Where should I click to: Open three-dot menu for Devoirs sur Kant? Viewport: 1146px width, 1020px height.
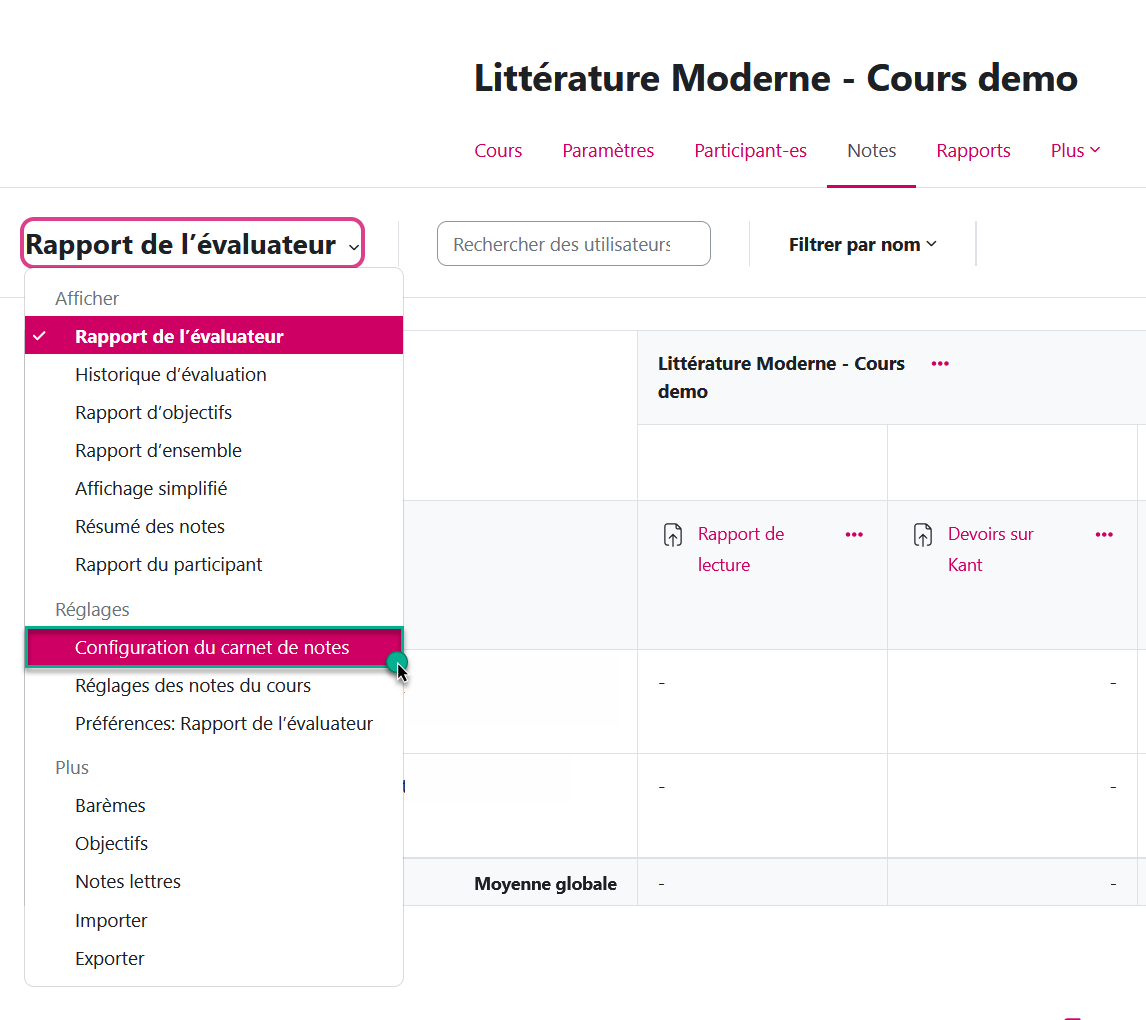[x=1103, y=535]
